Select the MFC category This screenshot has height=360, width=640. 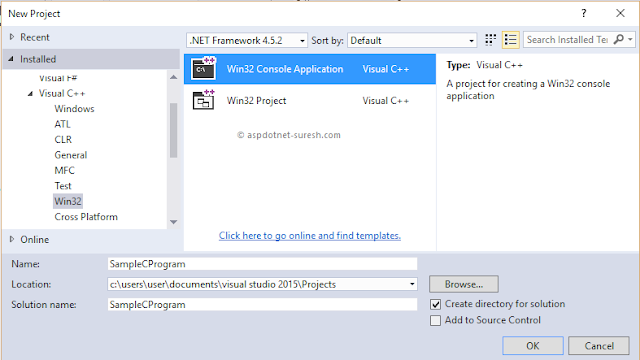pos(64,170)
